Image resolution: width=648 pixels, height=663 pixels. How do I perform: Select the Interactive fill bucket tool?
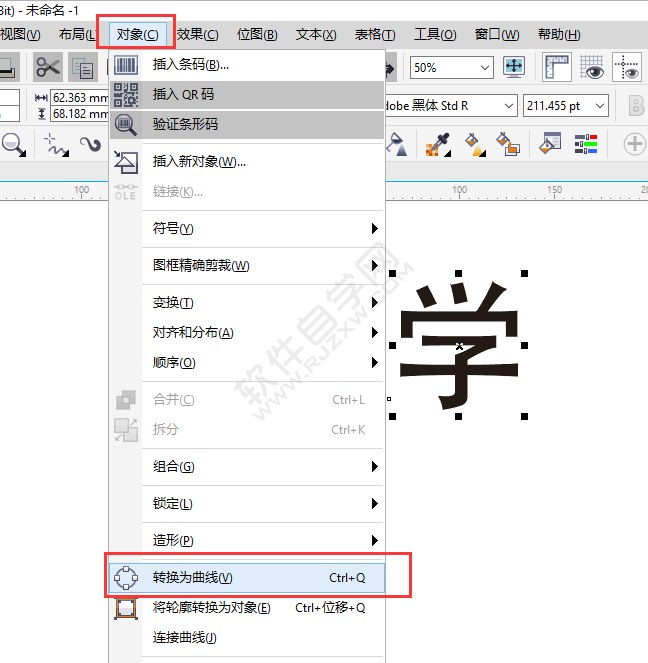475,144
